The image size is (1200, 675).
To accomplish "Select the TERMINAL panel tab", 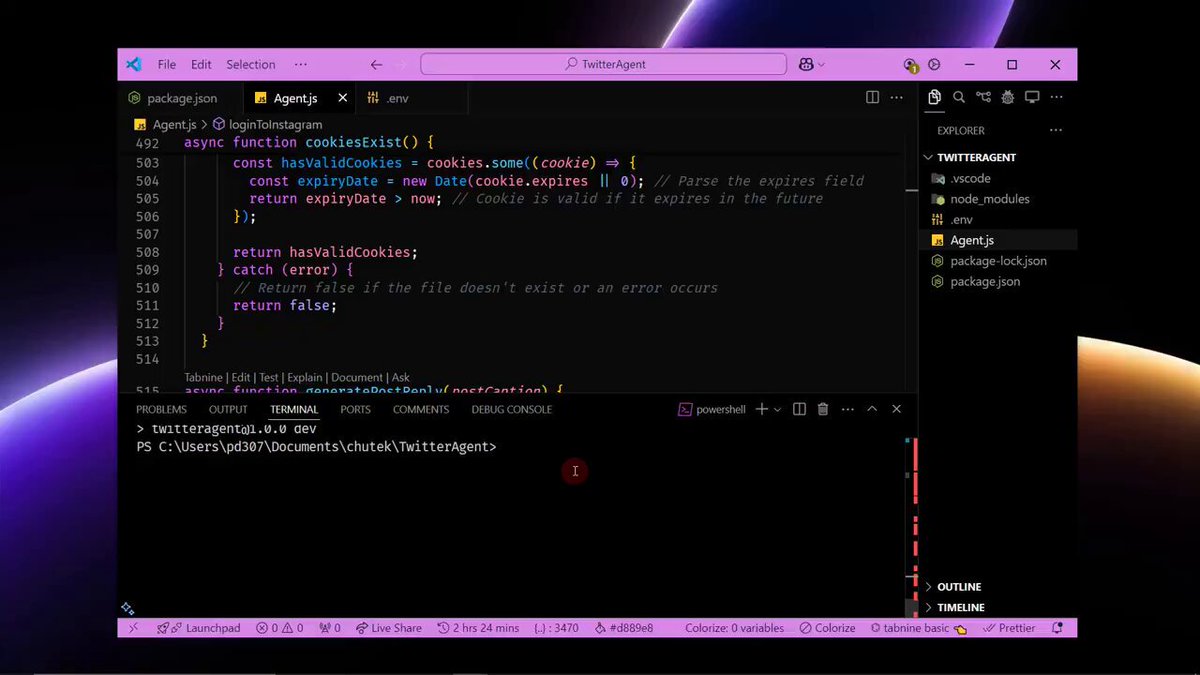I will coord(294,409).
